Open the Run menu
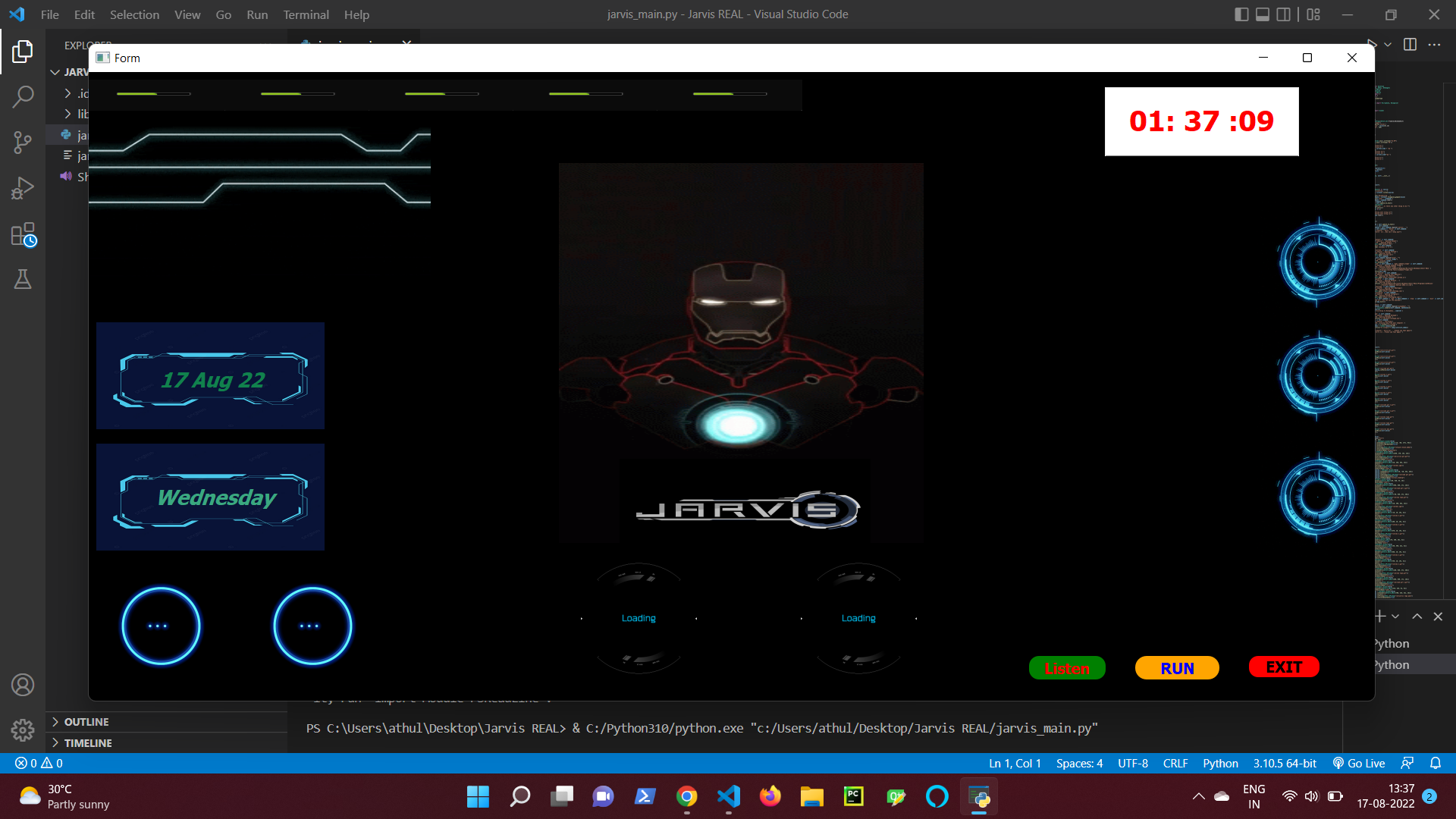Viewport: 1456px width, 819px height. (x=257, y=14)
